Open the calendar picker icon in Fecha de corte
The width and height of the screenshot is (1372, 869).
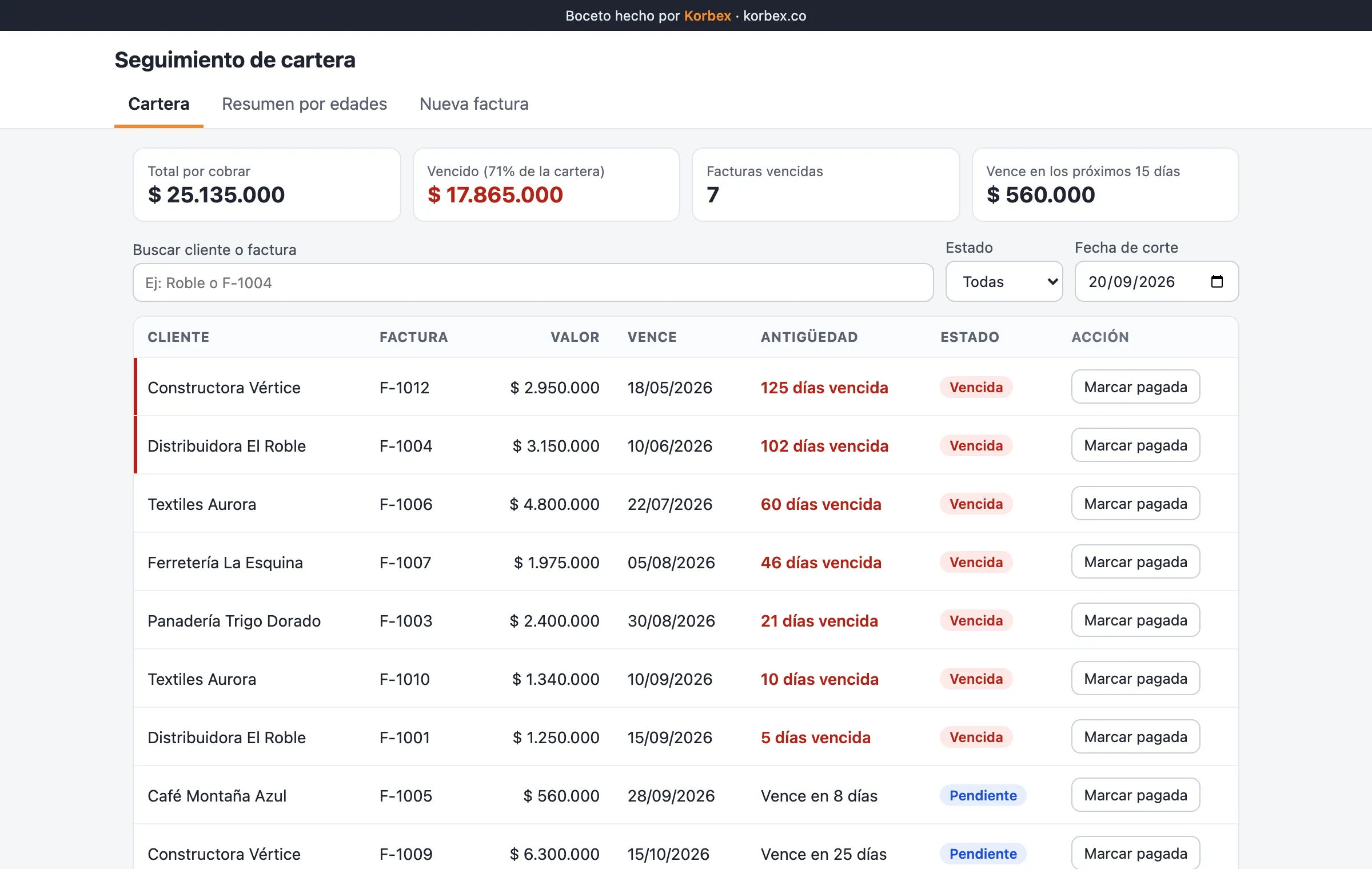(1217, 281)
